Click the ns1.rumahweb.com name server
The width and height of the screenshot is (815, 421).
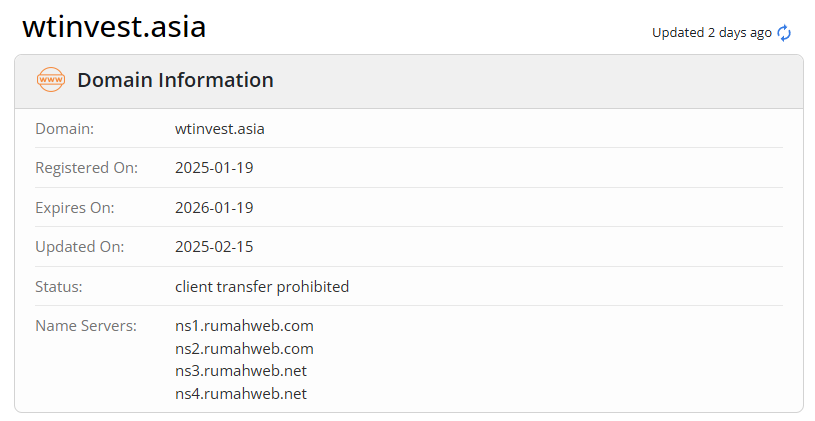[244, 325]
